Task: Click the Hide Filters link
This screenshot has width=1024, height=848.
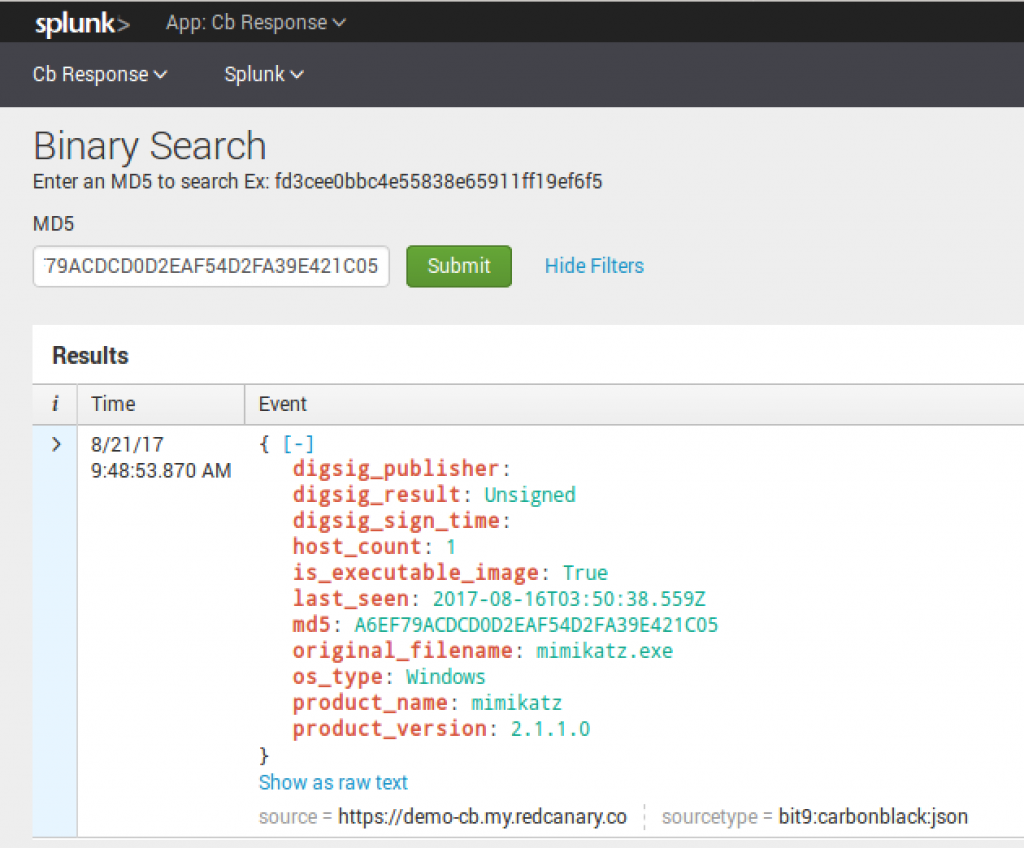Action: [x=594, y=266]
